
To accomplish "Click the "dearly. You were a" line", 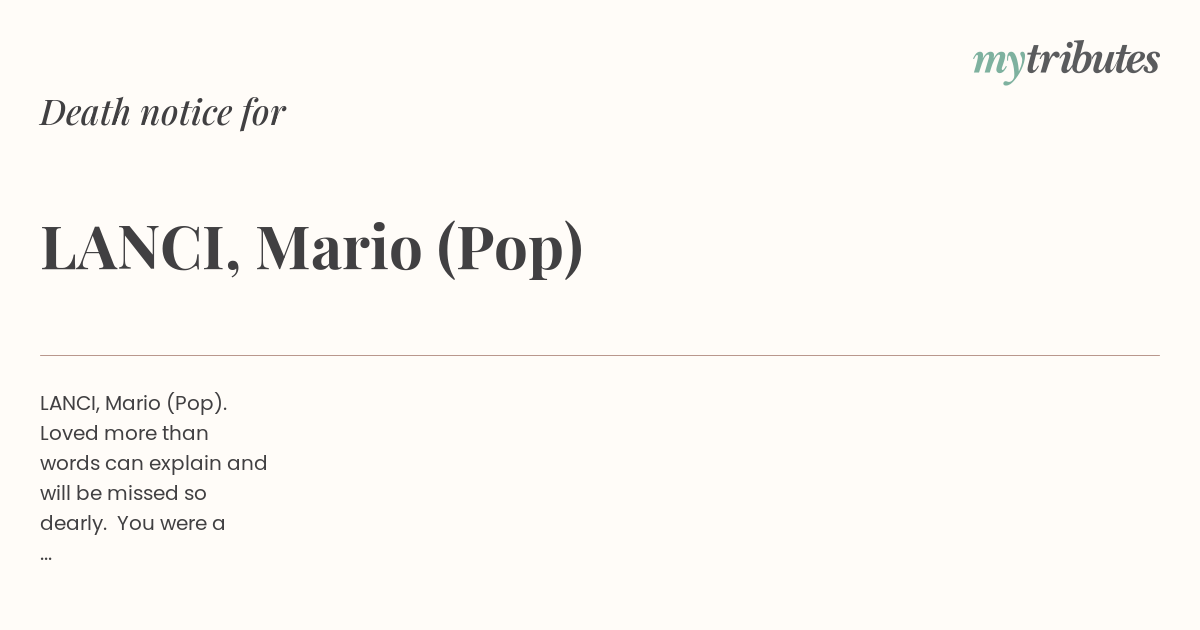I will pyautogui.click(x=132, y=523).
